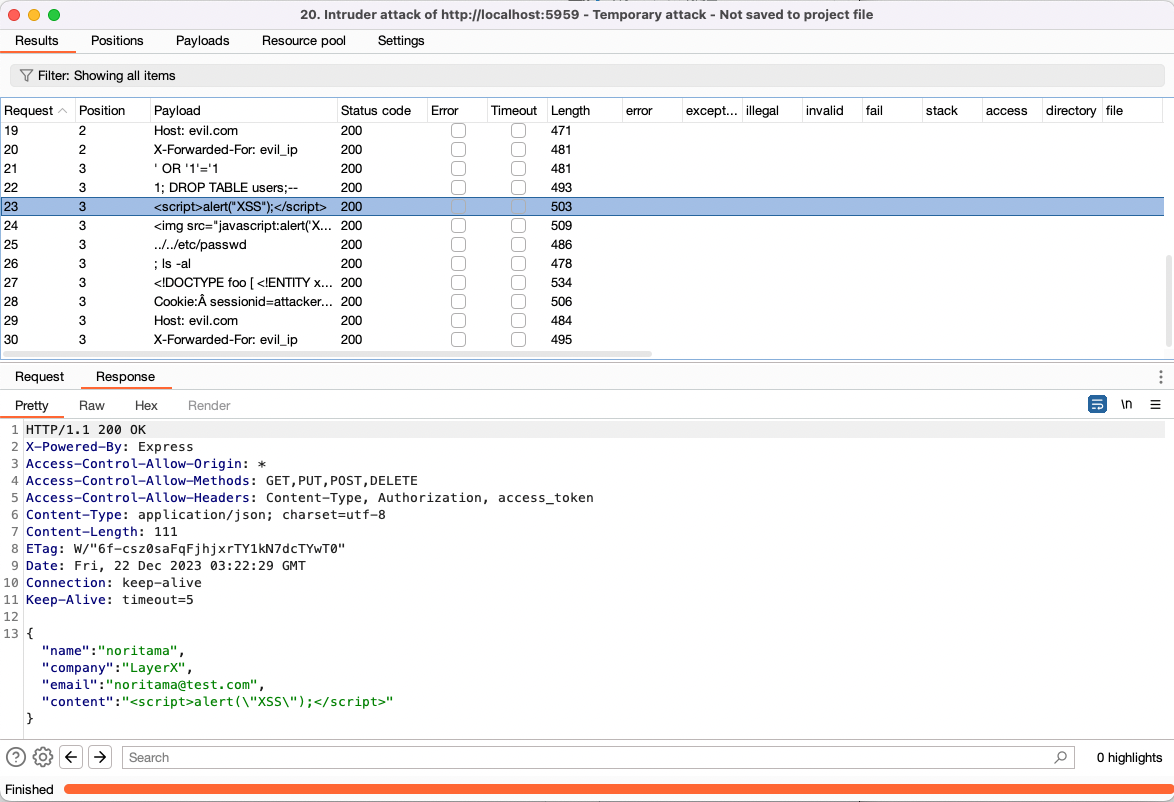Select the Pretty view tab

[x=31, y=405]
